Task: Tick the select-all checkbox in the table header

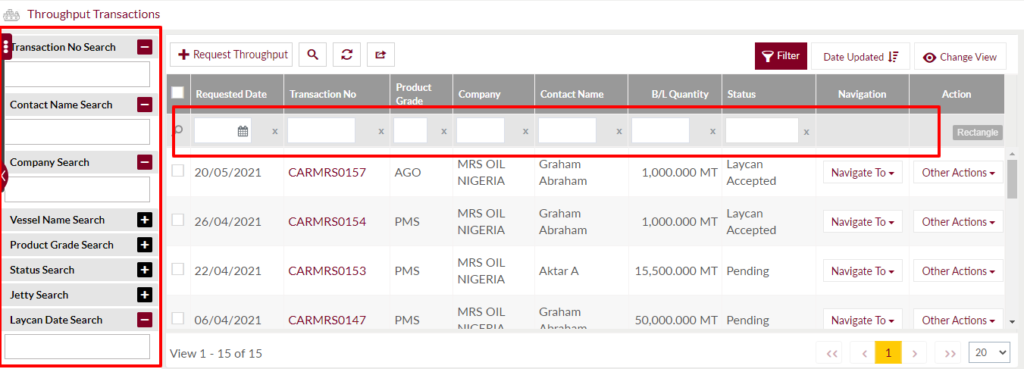Action: coord(177,93)
